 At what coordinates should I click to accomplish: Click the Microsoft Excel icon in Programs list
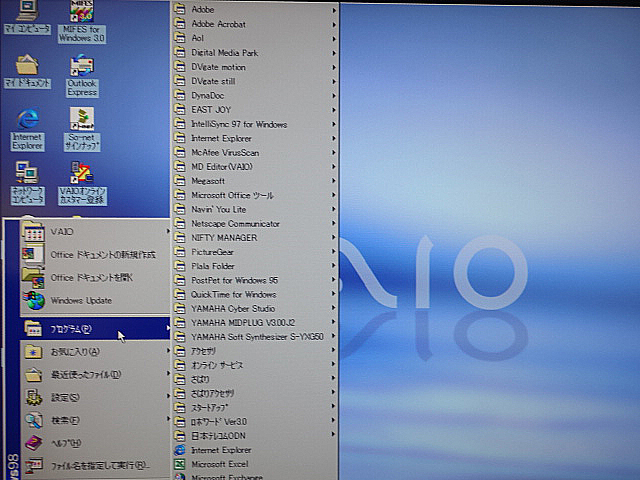click(x=180, y=465)
